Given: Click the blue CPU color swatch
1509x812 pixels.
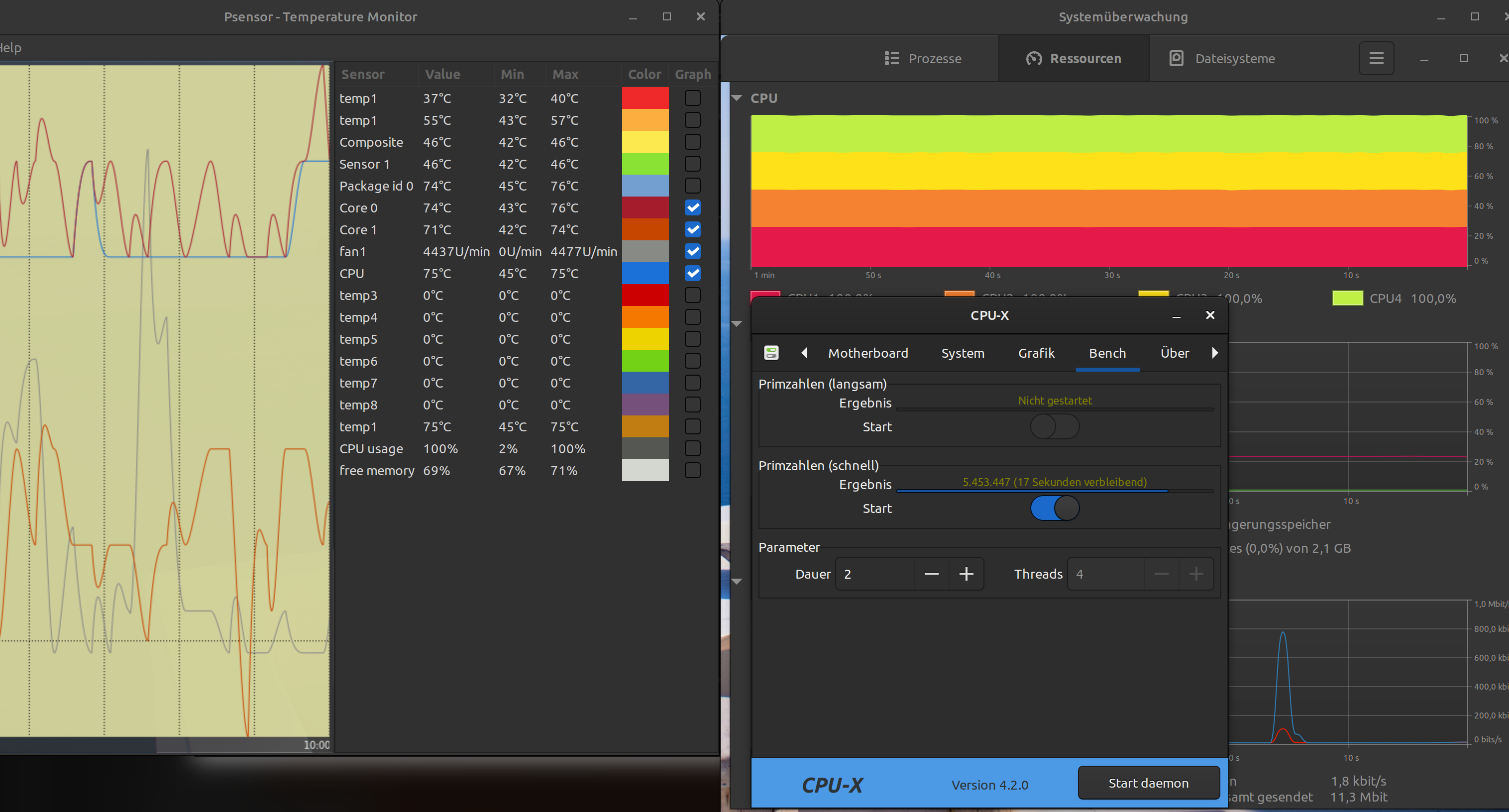Looking at the screenshot, I should click(645, 273).
